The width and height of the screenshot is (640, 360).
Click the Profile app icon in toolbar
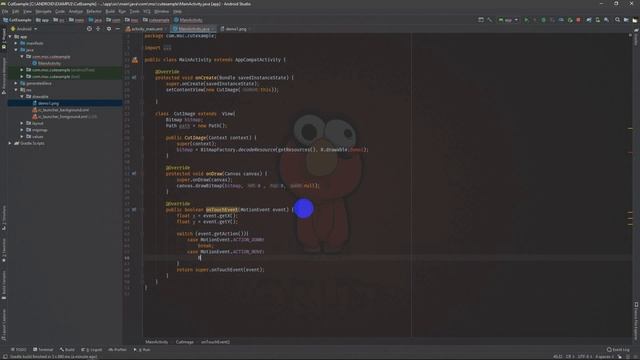click(561, 20)
